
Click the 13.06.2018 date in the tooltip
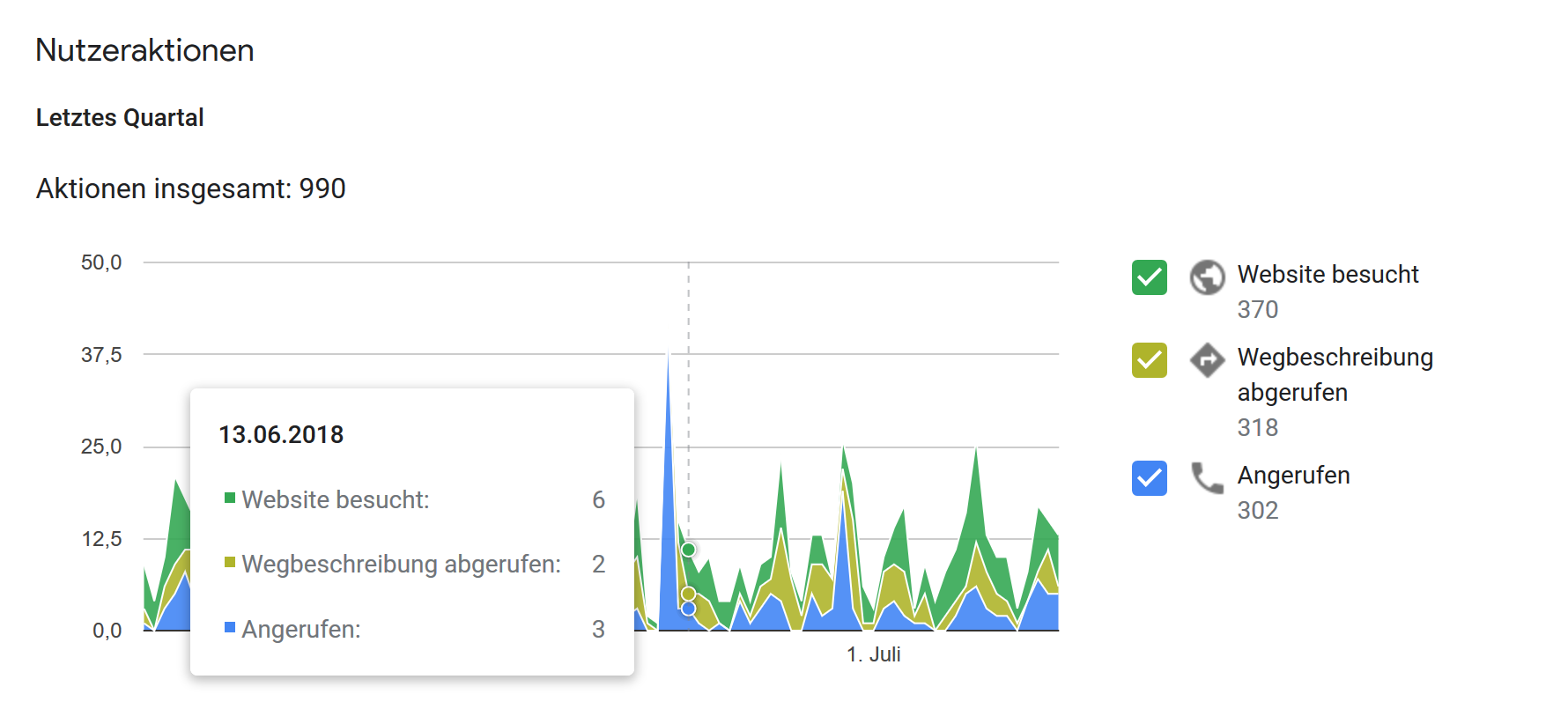pyautogui.click(x=281, y=435)
